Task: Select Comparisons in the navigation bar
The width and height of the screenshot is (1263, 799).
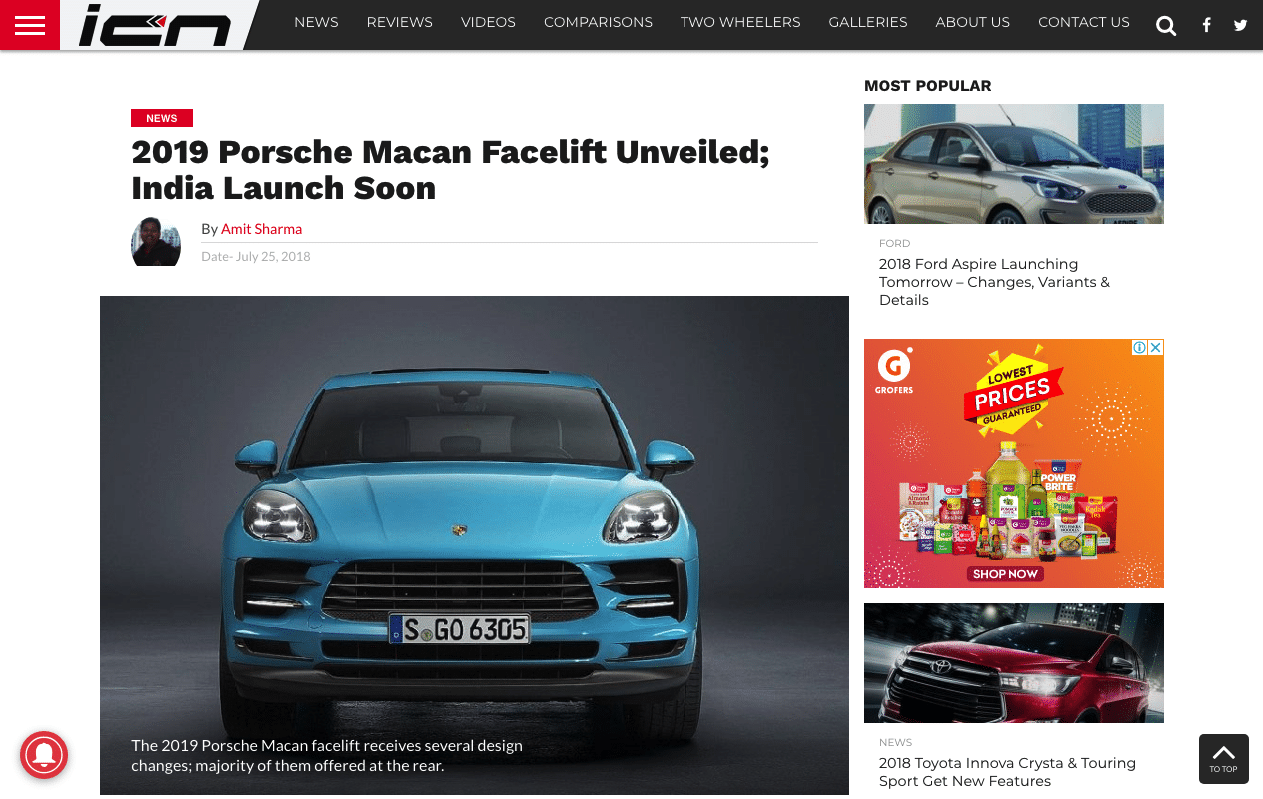Action: (598, 22)
